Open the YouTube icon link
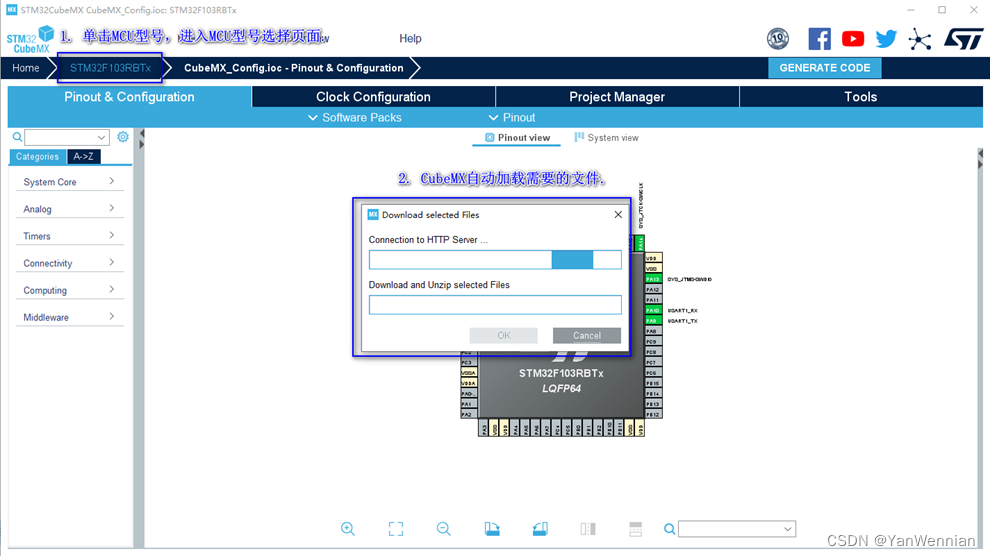990x556 pixels. [852, 38]
